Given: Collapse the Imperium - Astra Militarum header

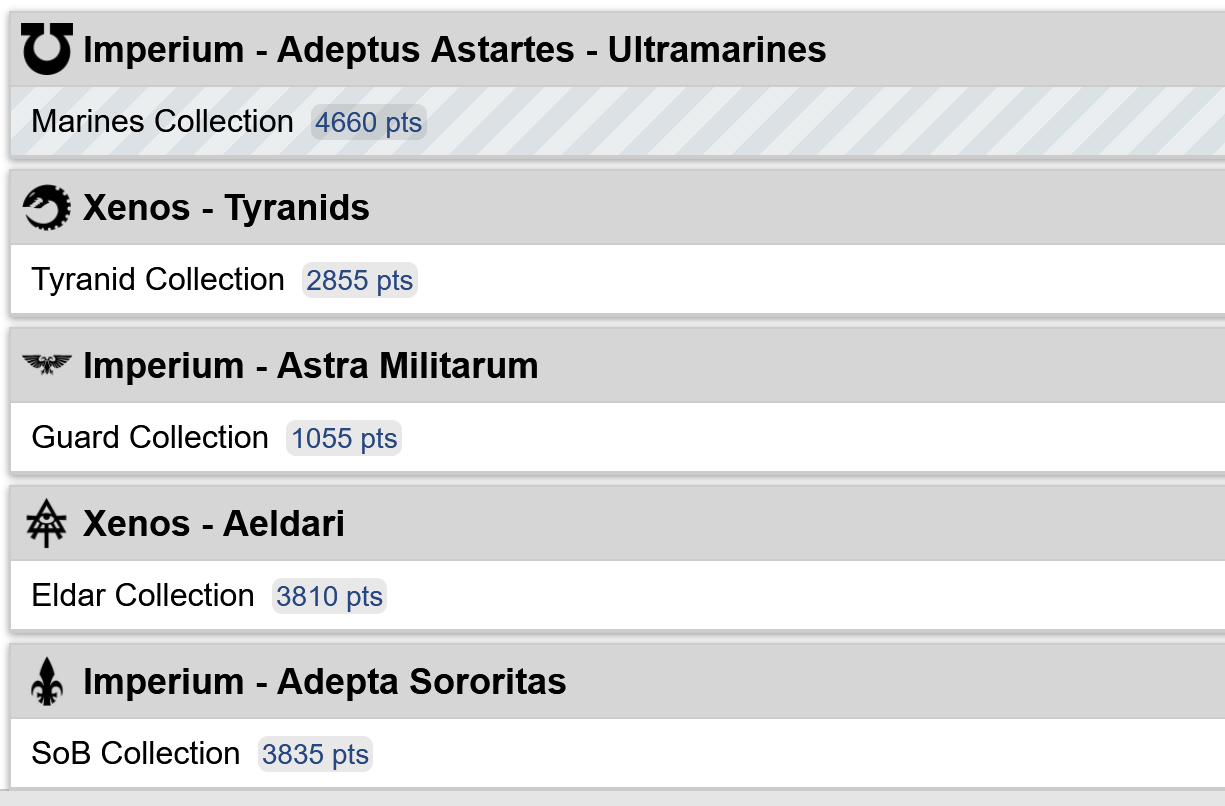Looking at the screenshot, I should [618, 365].
